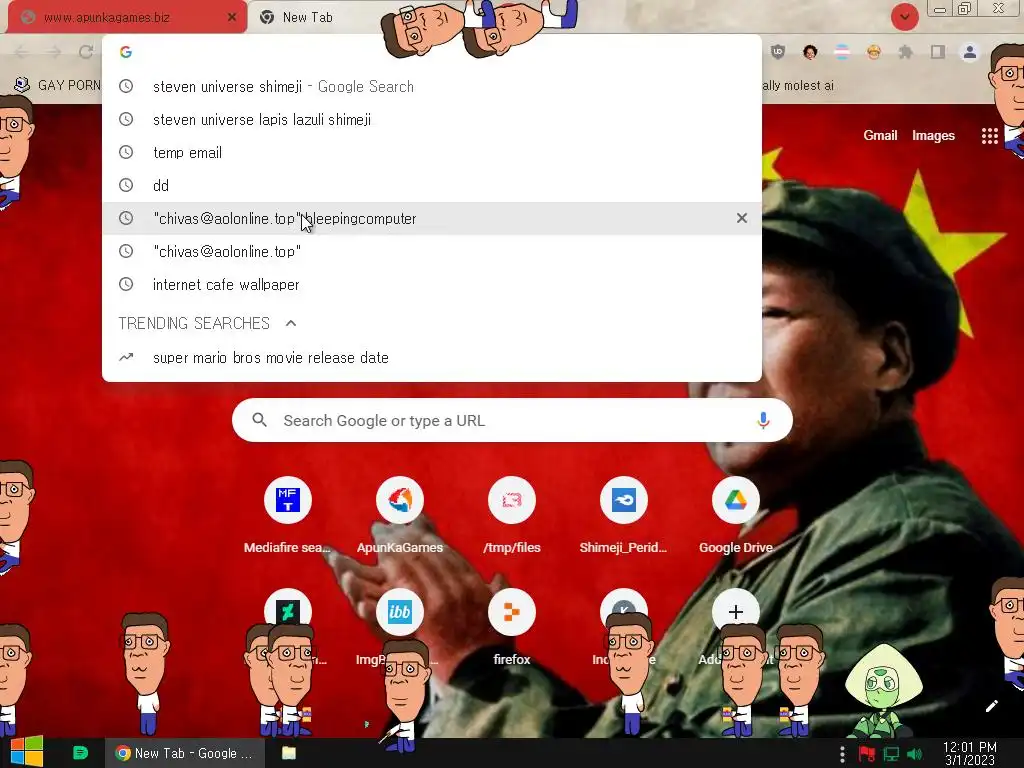Start voice search with microphone icon
Screen dimensions: 1024x768
point(763,421)
